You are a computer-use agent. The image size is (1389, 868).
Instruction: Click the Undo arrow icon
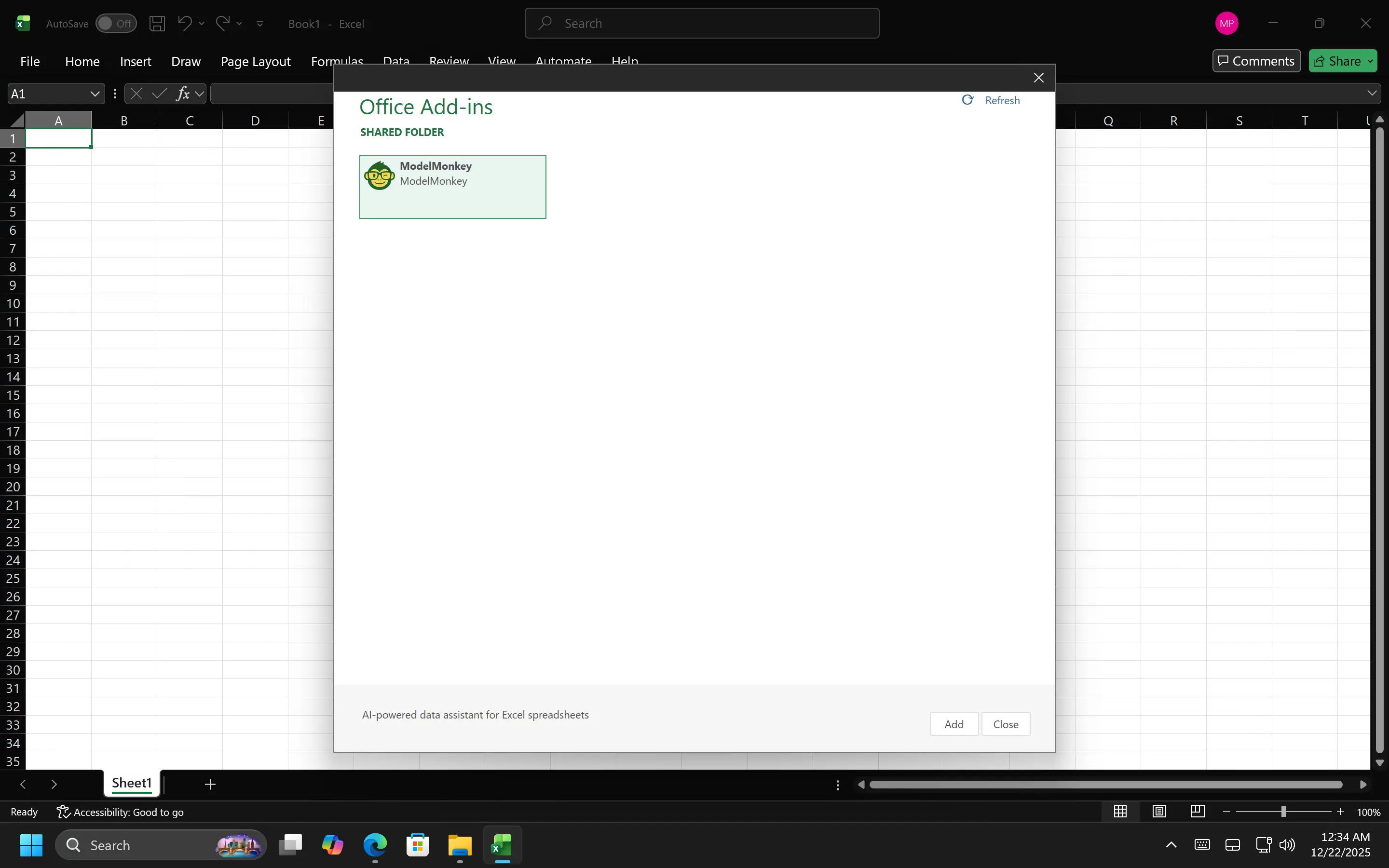click(184, 24)
